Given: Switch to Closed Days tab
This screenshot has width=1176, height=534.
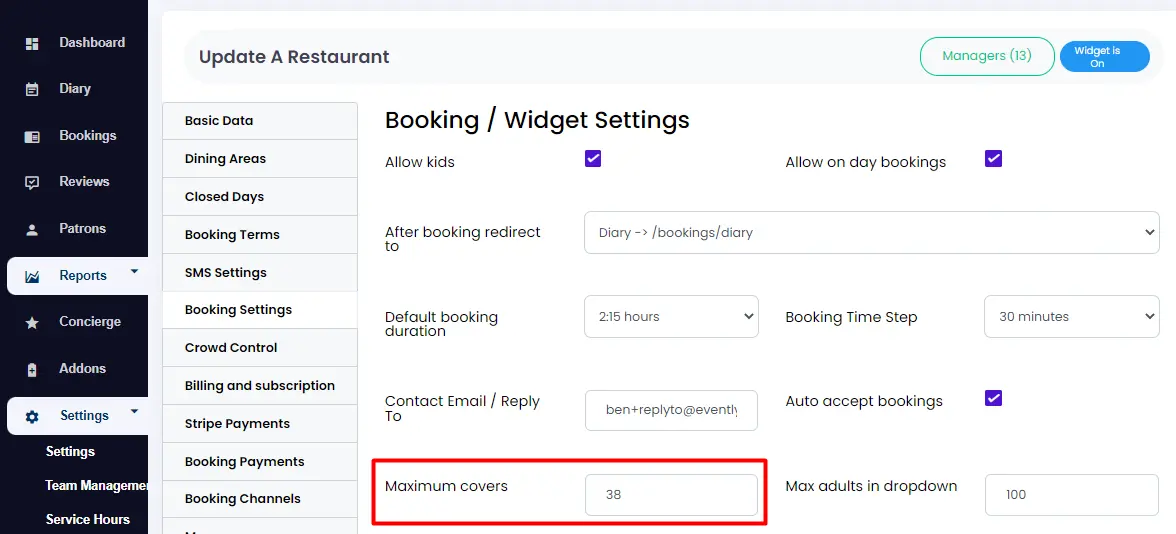Looking at the screenshot, I should 260,196.
